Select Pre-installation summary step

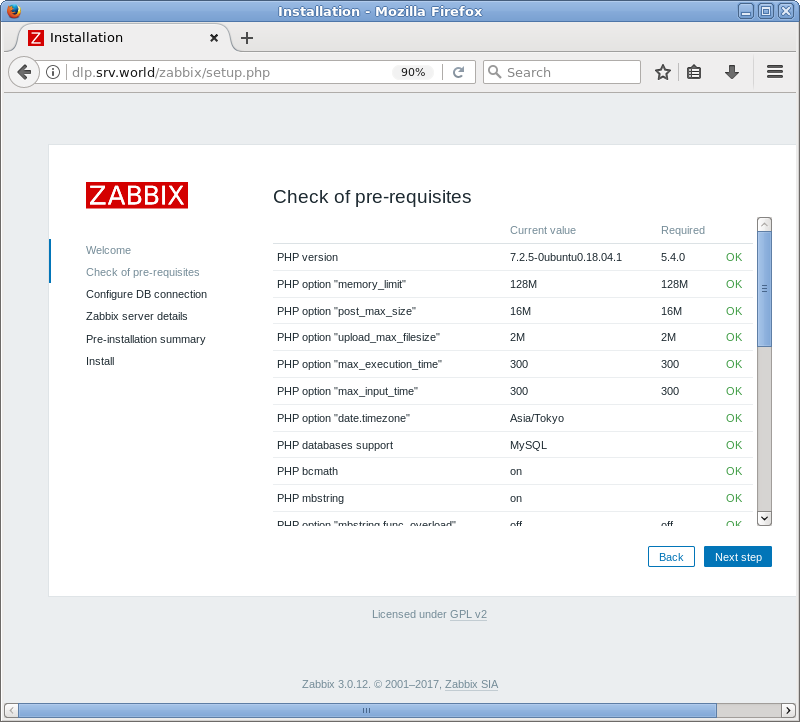tap(145, 339)
